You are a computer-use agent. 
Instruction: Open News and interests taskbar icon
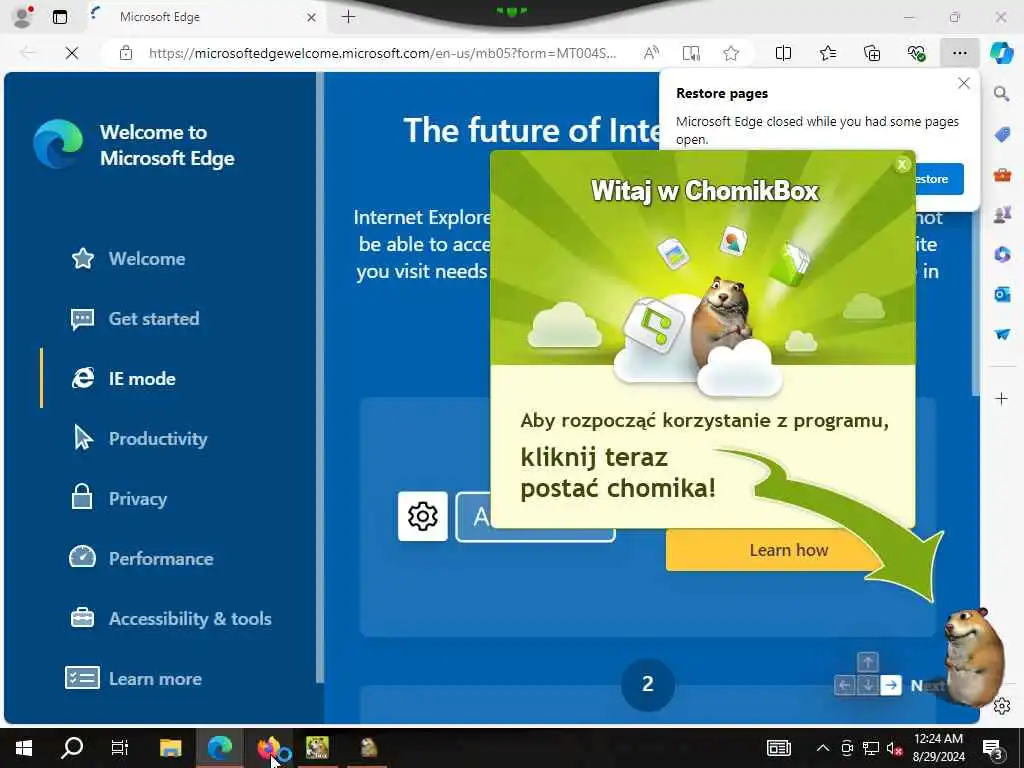coord(778,748)
